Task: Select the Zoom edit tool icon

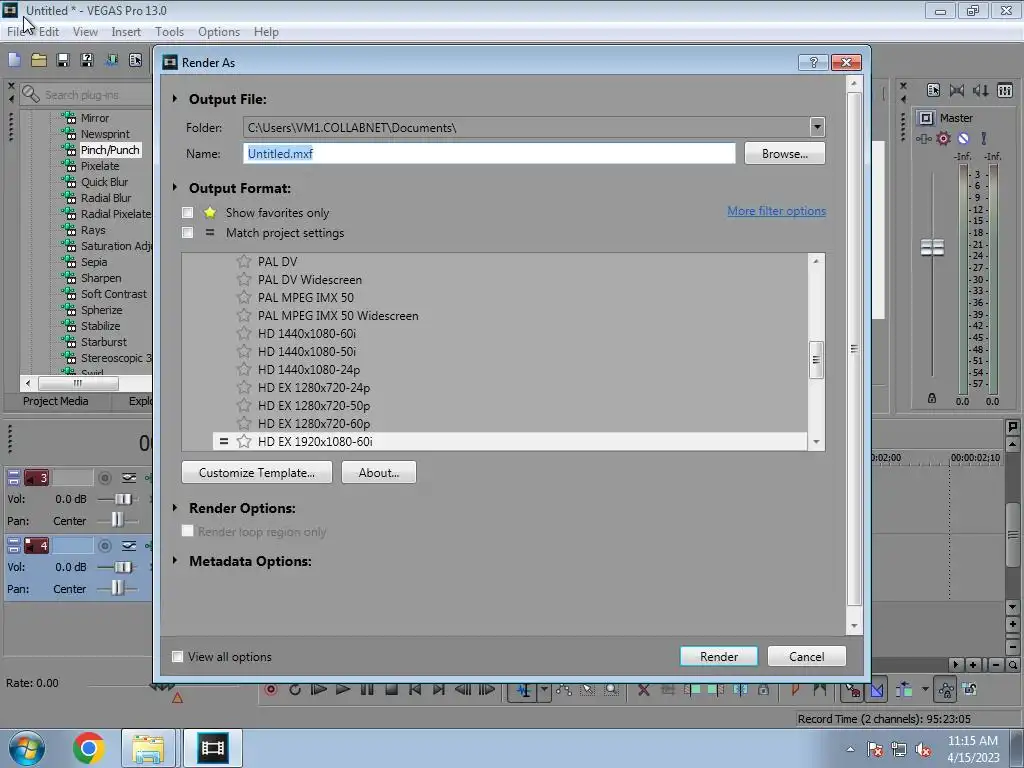Action: click(611, 690)
